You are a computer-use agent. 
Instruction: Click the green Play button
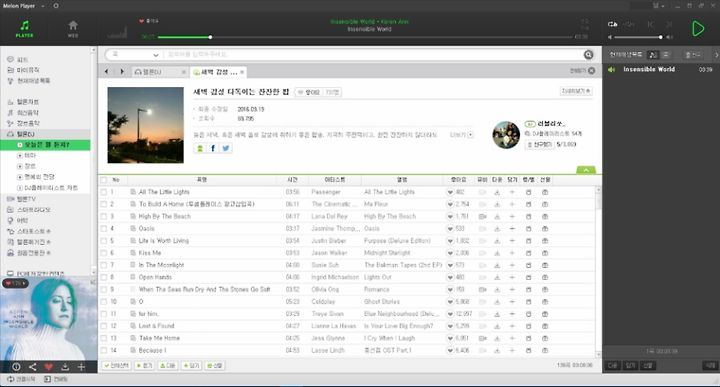[698, 28]
